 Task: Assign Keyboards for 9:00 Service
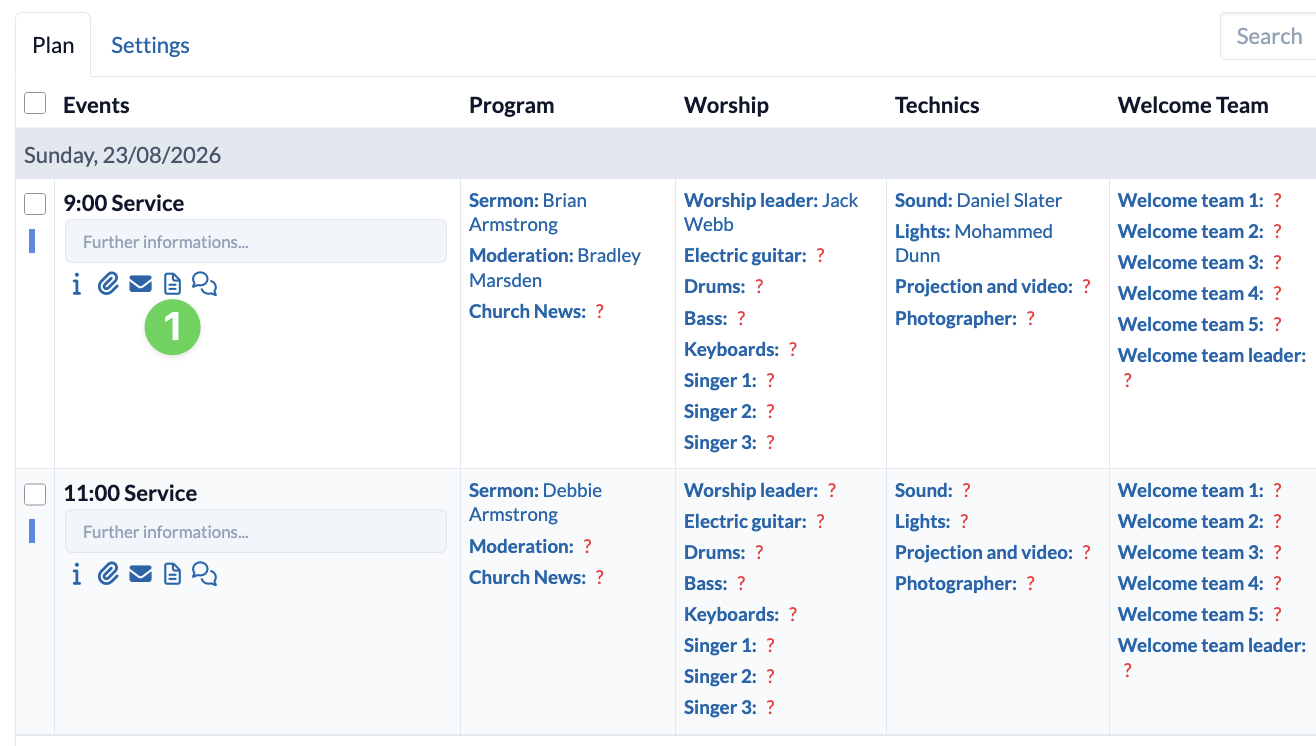[741, 349]
